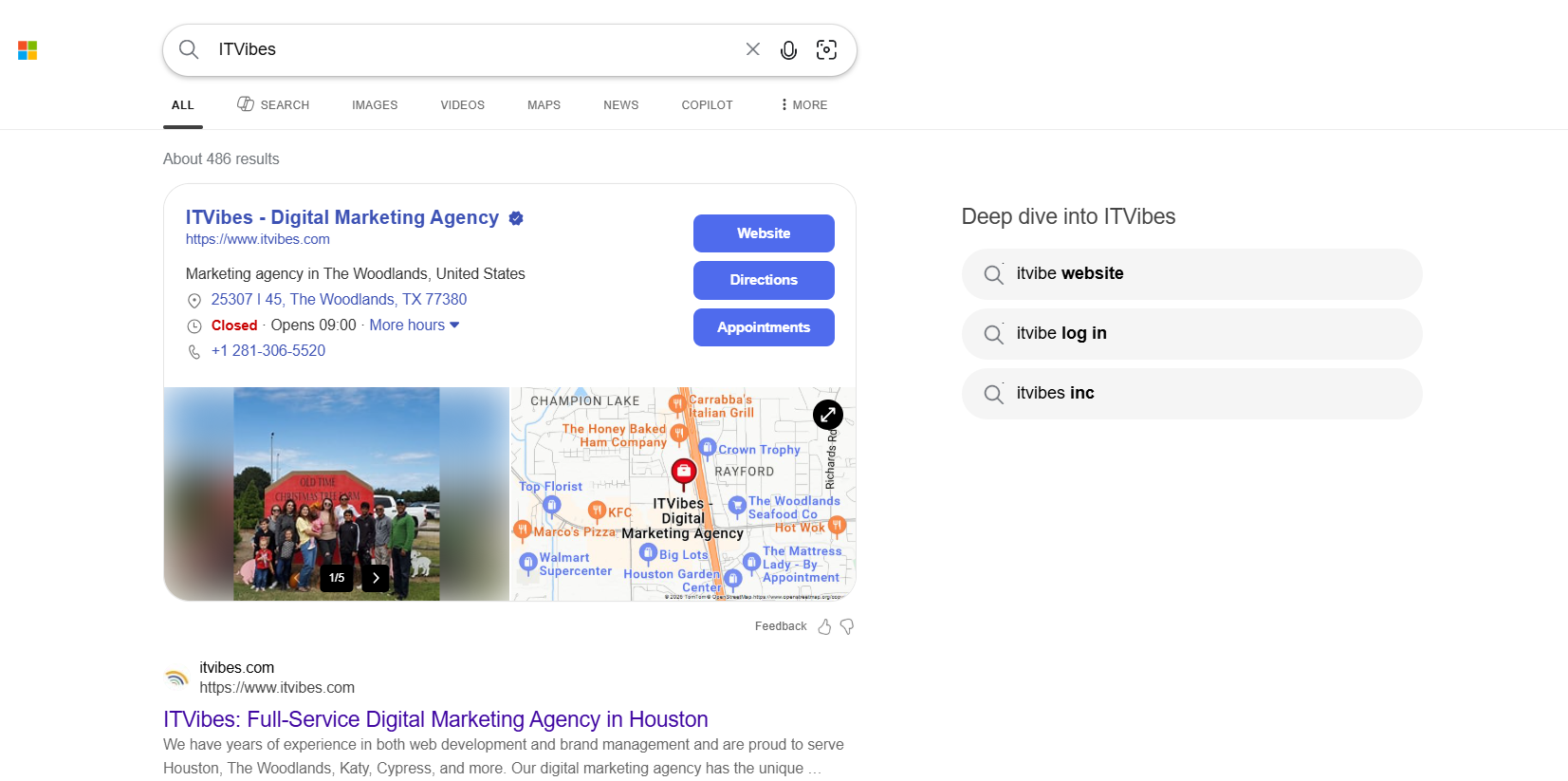This screenshot has height=781, width=1568.
Task: Click the Appointments button
Action: (x=764, y=327)
